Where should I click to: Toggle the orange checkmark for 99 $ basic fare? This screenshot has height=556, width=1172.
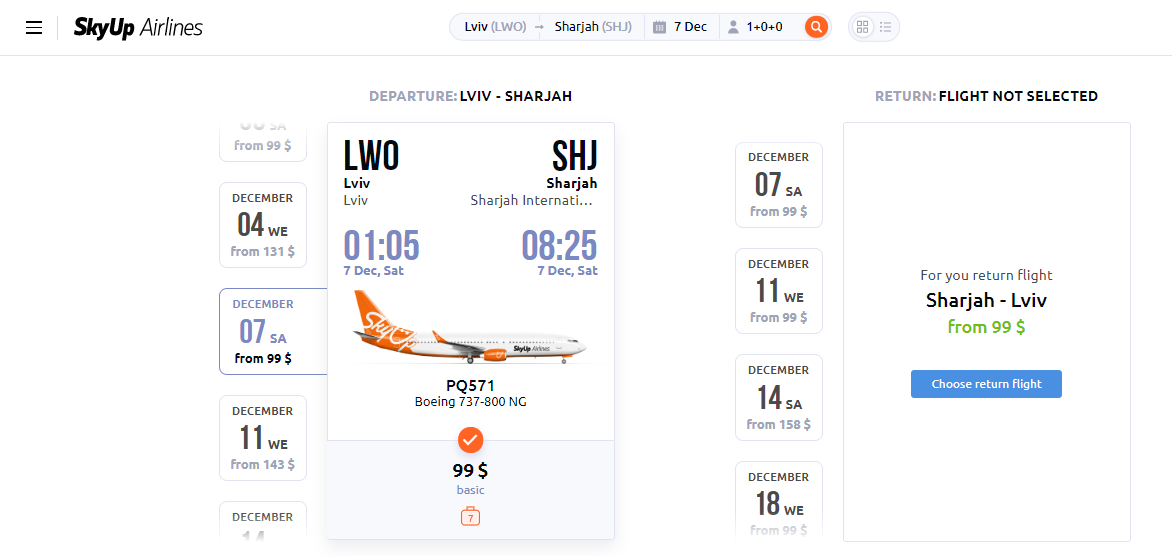pos(470,441)
